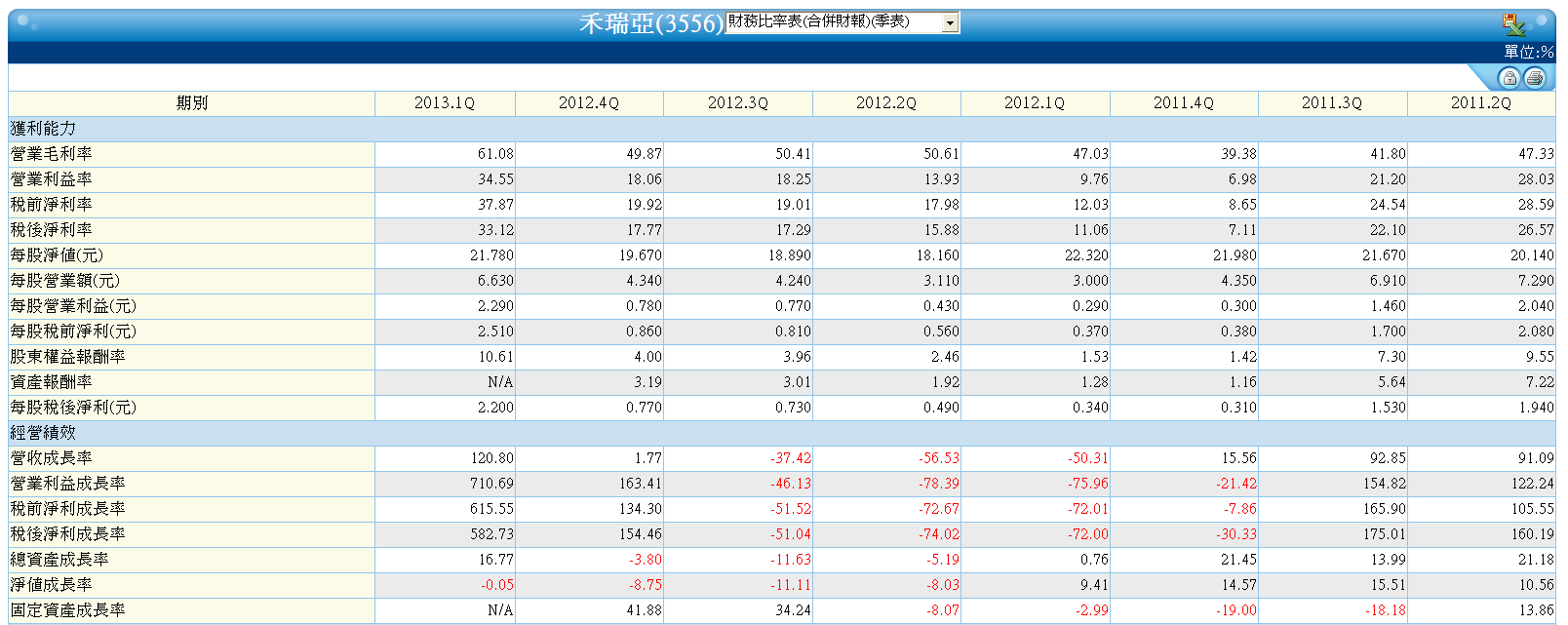Screen dimensions: 1568x625
Task: Click the 稅前淨利成長率 row label
Action: pyautogui.click(x=68, y=509)
